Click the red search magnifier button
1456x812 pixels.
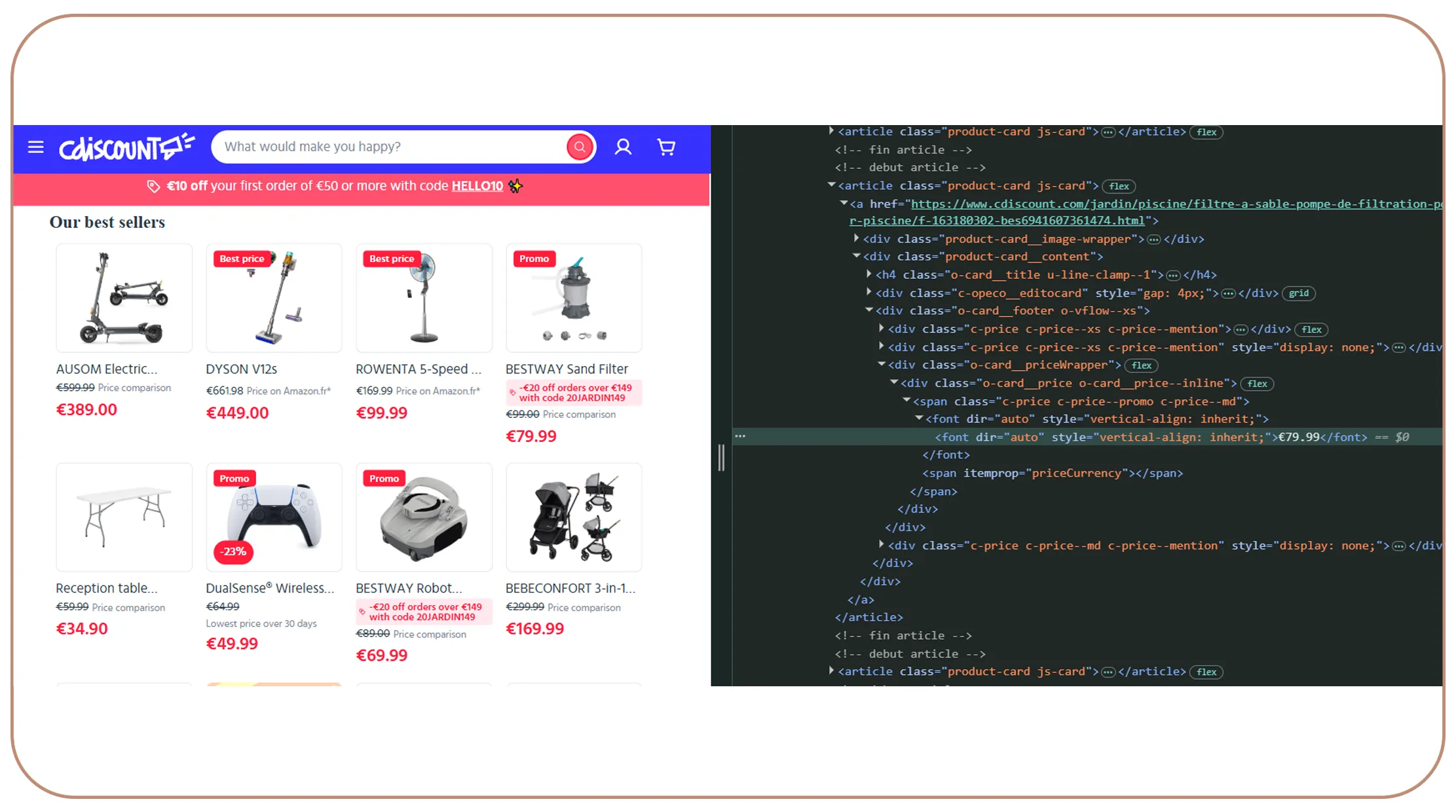(580, 147)
